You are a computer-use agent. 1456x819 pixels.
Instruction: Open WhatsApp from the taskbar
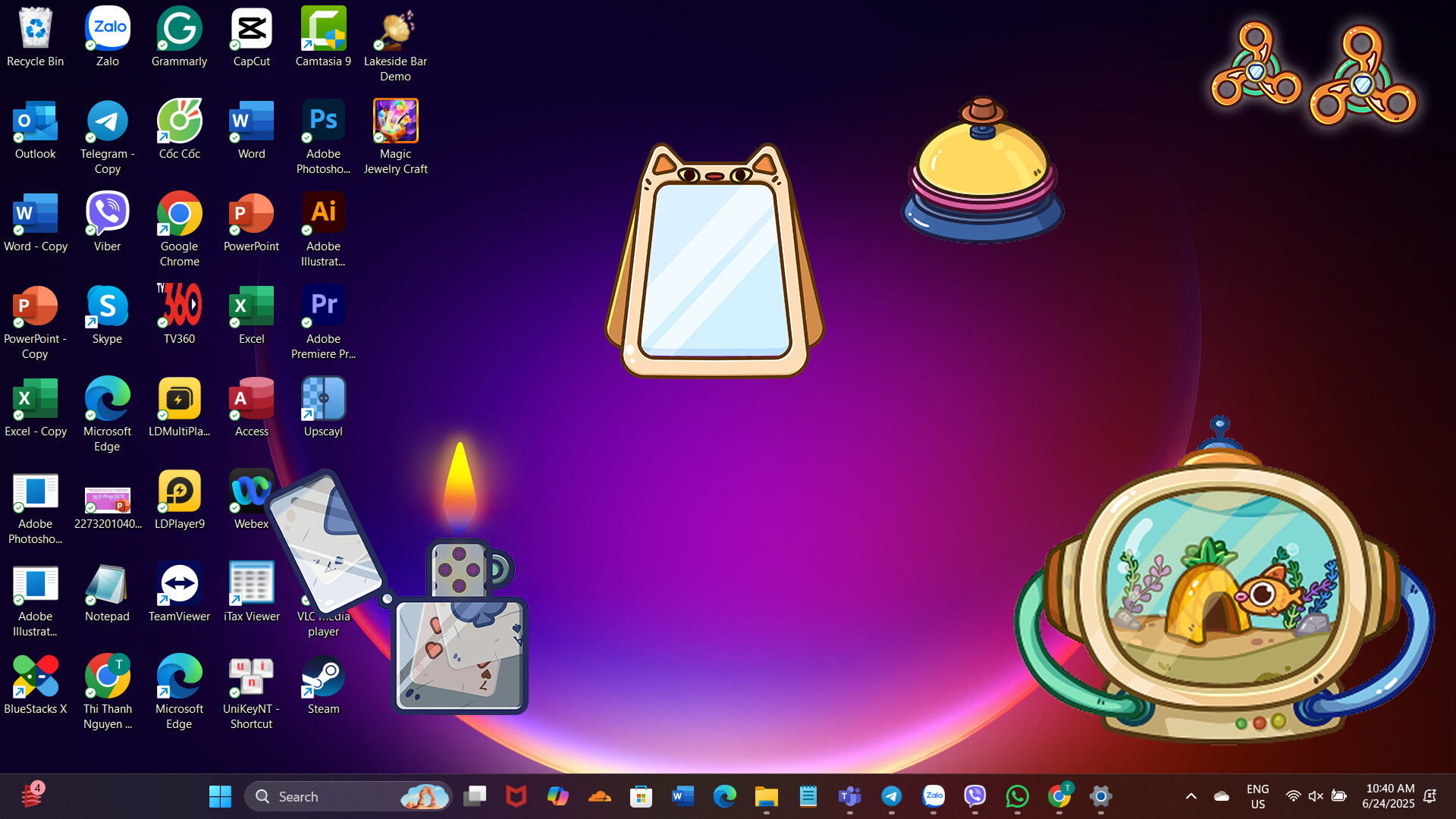[1017, 796]
